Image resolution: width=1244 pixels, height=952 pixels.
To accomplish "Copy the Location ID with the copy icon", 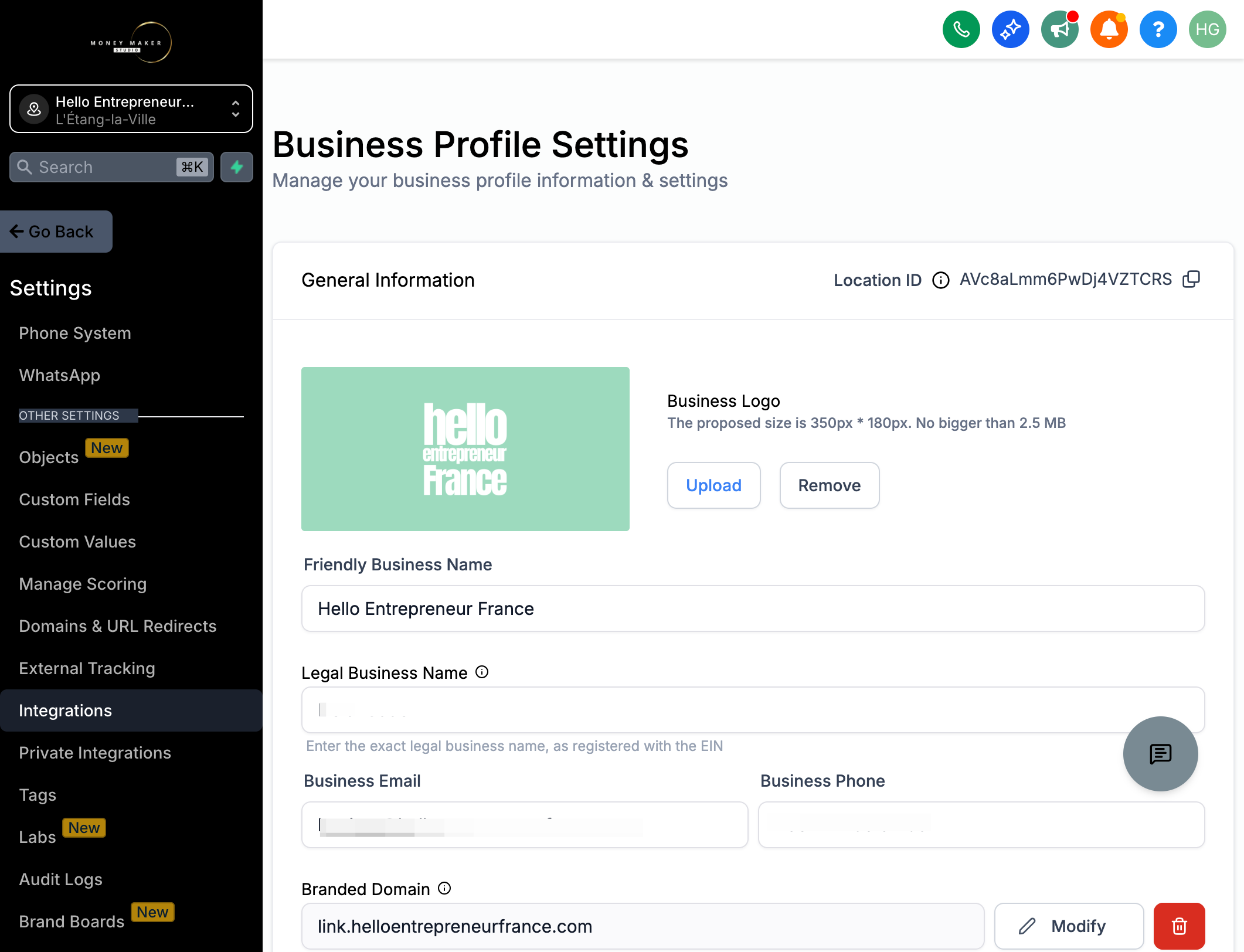I will tap(1191, 279).
